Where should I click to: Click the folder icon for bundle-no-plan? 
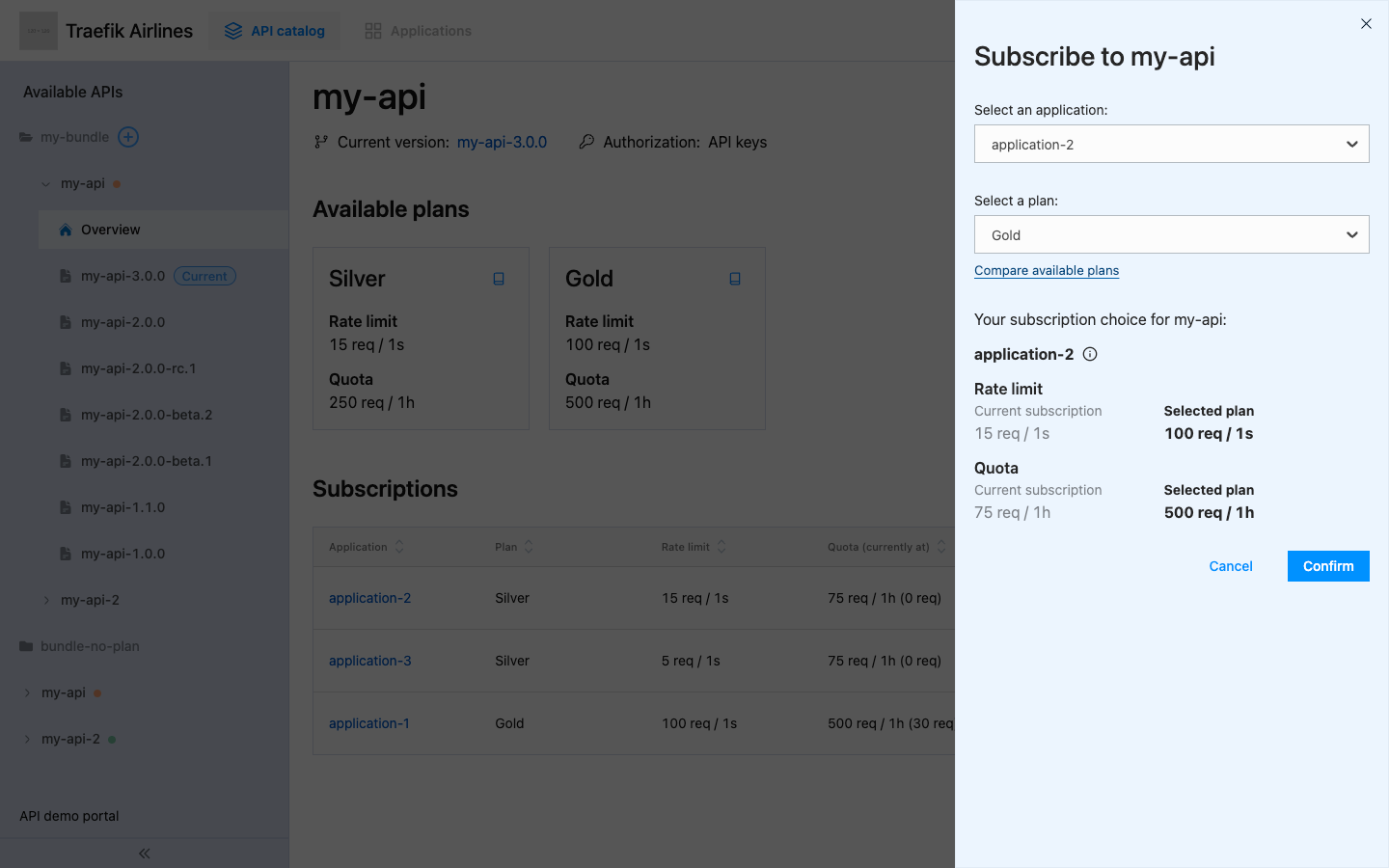[x=26, y=645]
